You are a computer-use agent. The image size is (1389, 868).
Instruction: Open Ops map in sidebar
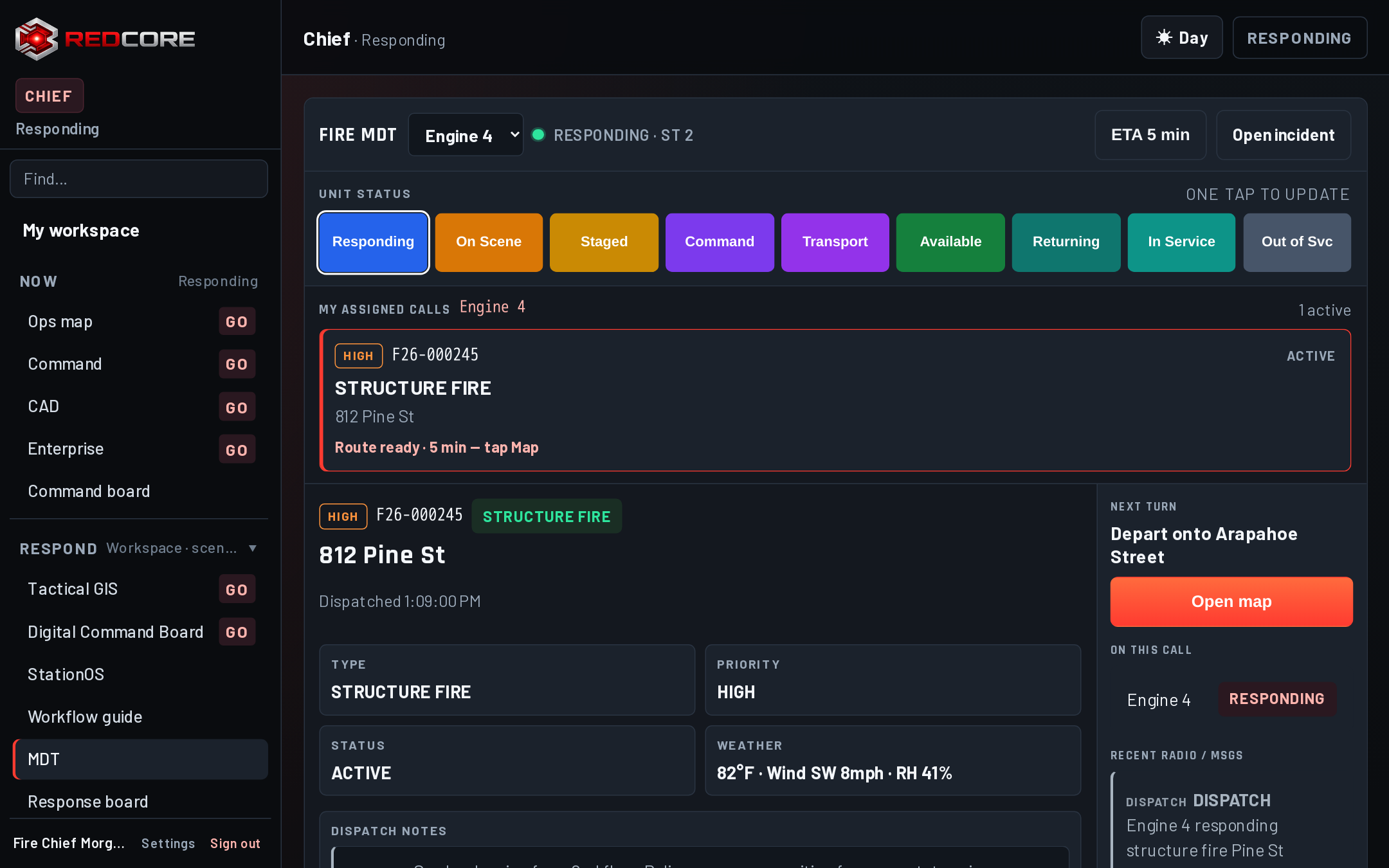pos(60,321)
